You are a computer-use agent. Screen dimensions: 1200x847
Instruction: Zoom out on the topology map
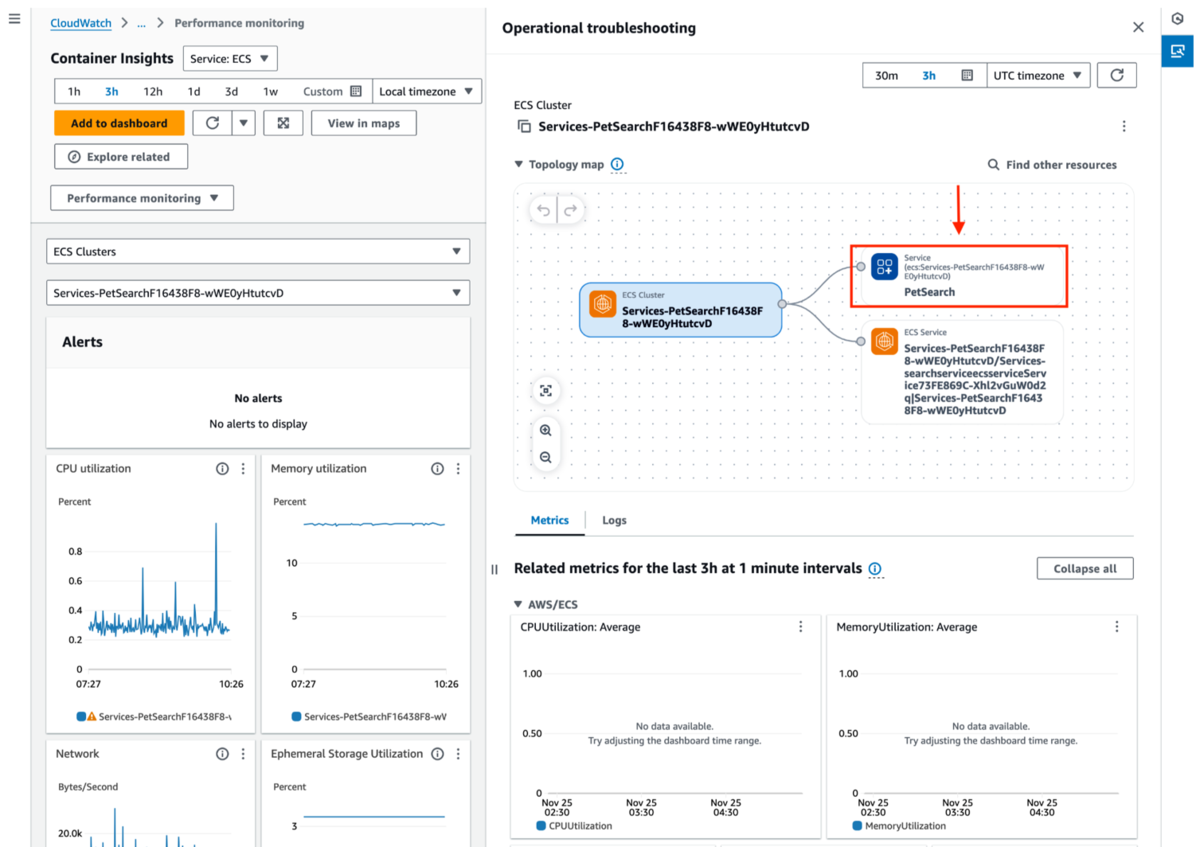click(546, 457)
